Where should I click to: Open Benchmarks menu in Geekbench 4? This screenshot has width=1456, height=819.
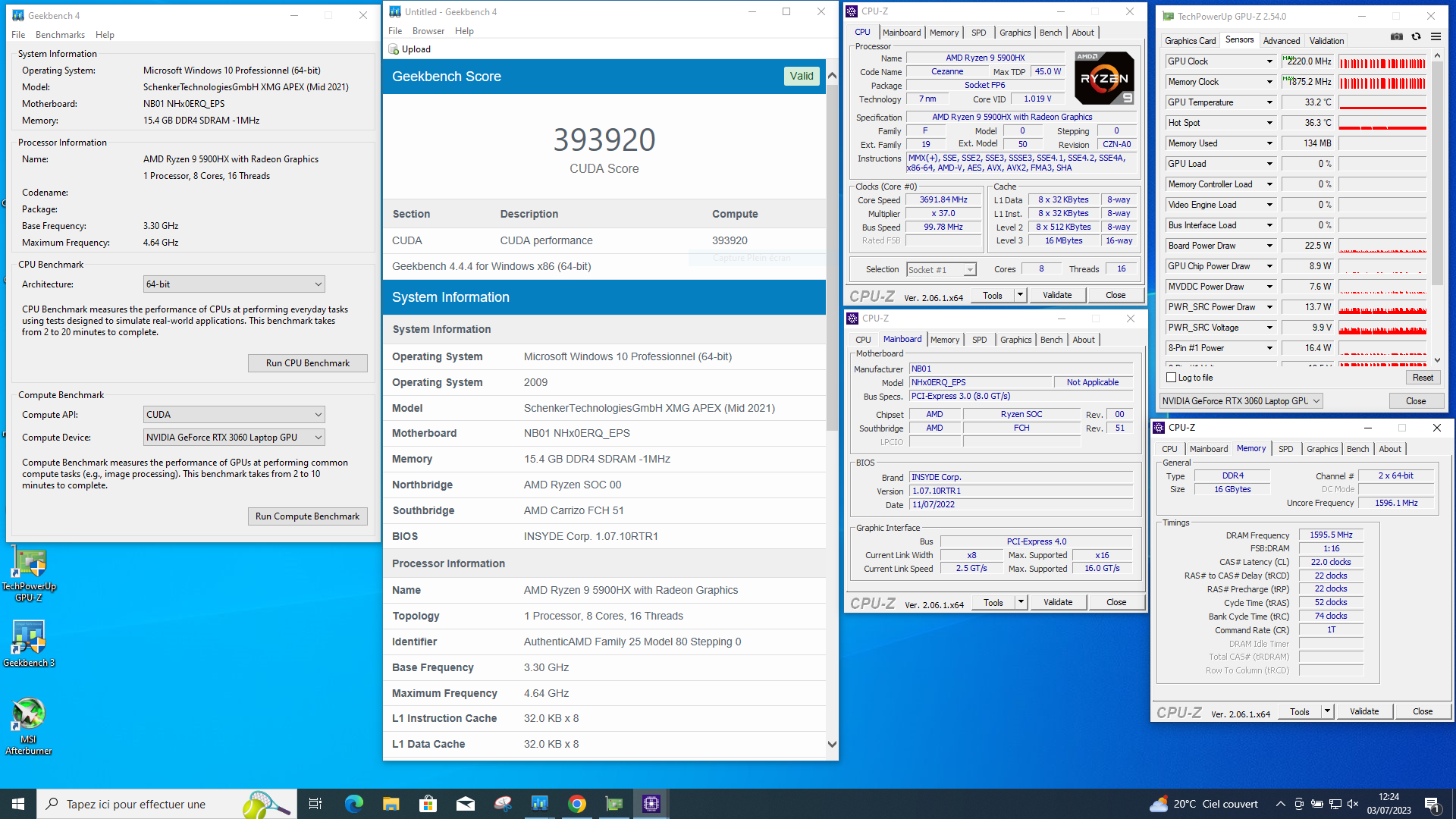coord(60,35)
